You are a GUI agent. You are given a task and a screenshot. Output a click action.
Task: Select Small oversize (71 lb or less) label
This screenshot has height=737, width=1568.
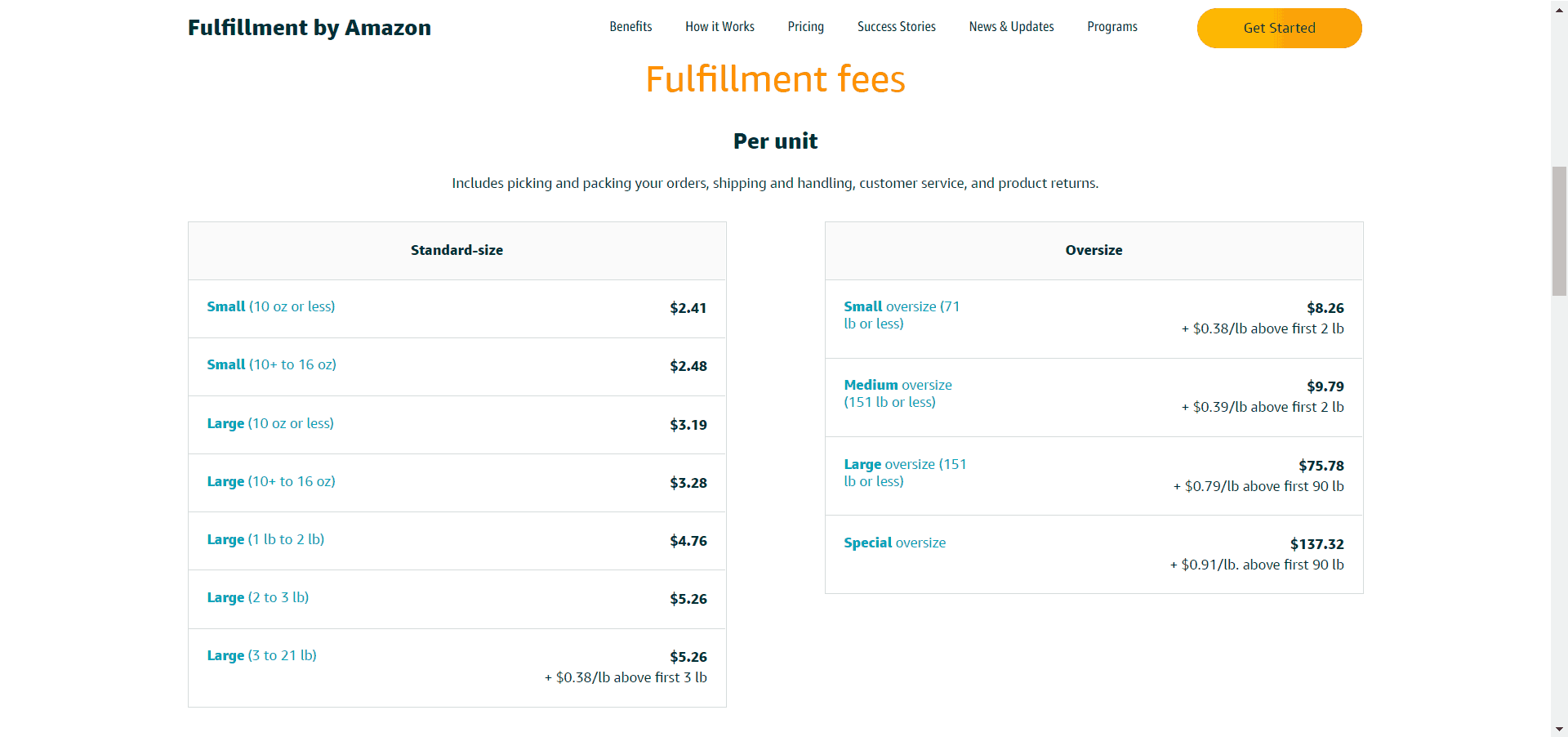coord(902,315)
